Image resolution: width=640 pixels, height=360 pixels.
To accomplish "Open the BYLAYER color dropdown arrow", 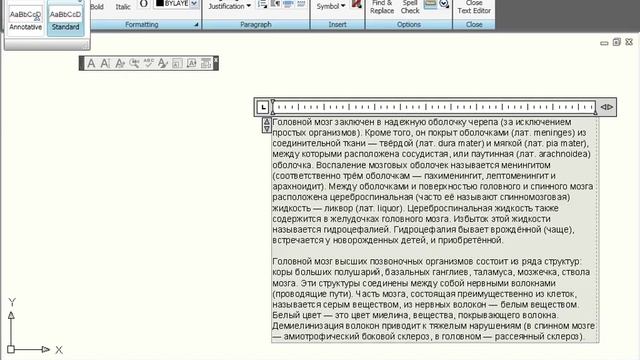I will click(x=194, y=4).
